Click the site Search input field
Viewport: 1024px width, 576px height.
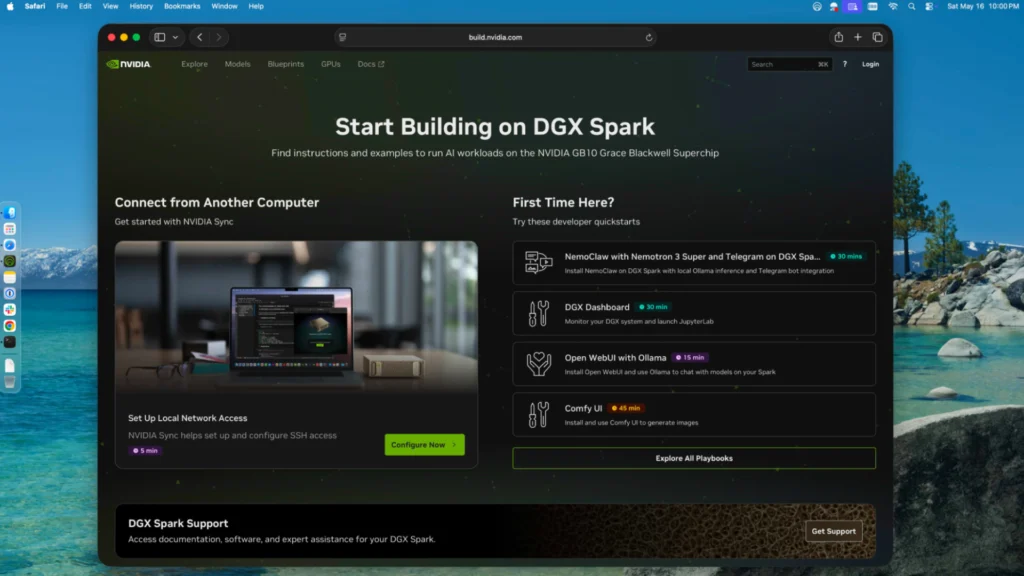tap(790, 64)
